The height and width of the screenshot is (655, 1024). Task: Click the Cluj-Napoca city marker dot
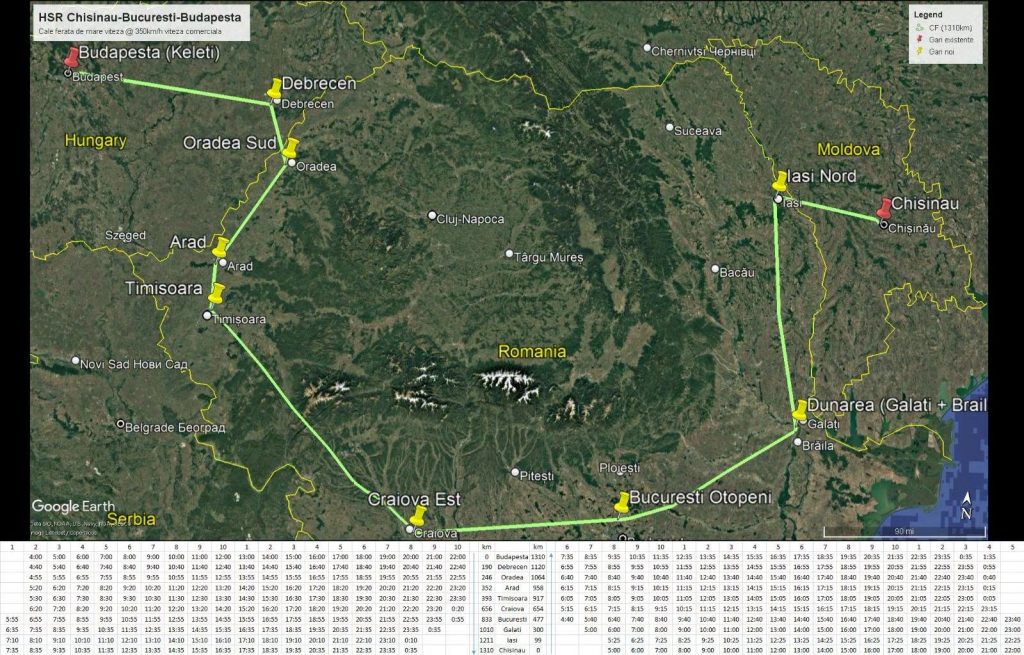pyautogui.click(x=432, y=215)
